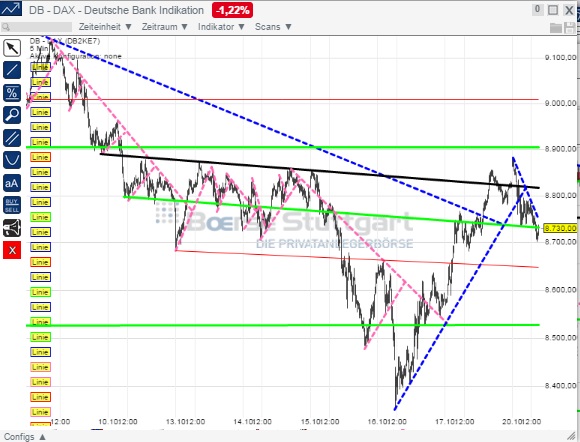Click the magnifier icon in search field
Screen dimensions: 580x442
[5, 27]
